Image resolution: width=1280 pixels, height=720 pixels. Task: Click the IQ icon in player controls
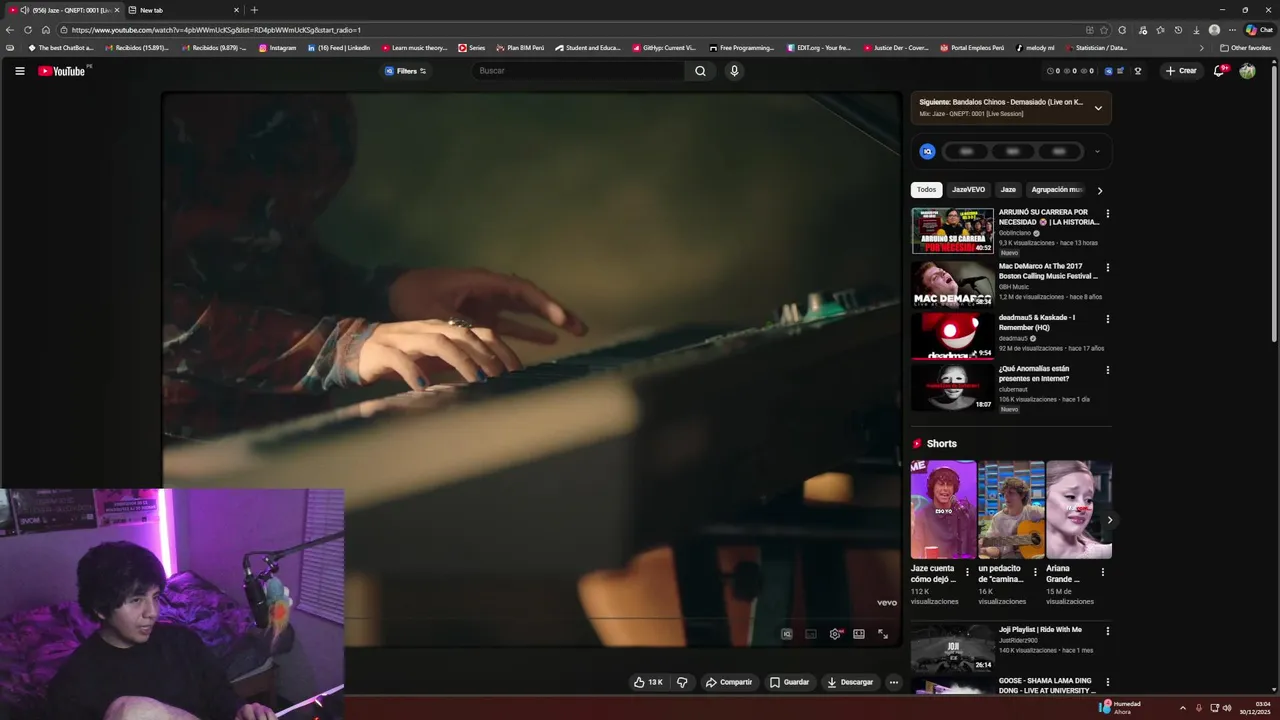[x=787, y=634]
